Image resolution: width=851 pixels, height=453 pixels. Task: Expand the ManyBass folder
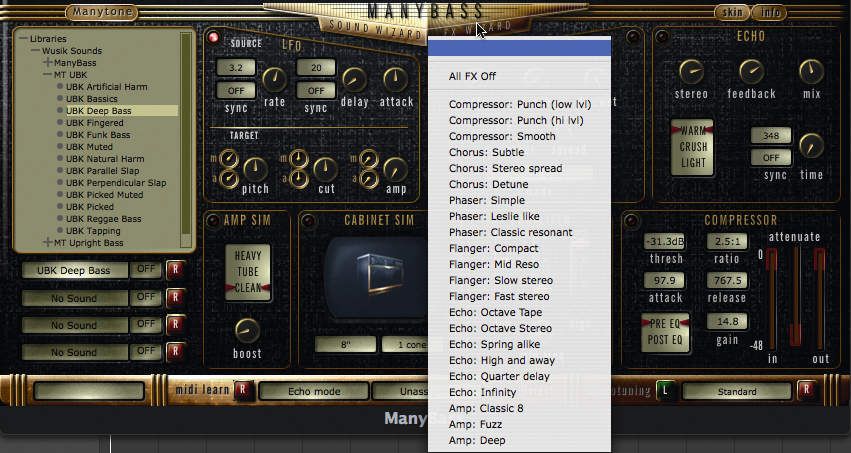tap(48, 62)
